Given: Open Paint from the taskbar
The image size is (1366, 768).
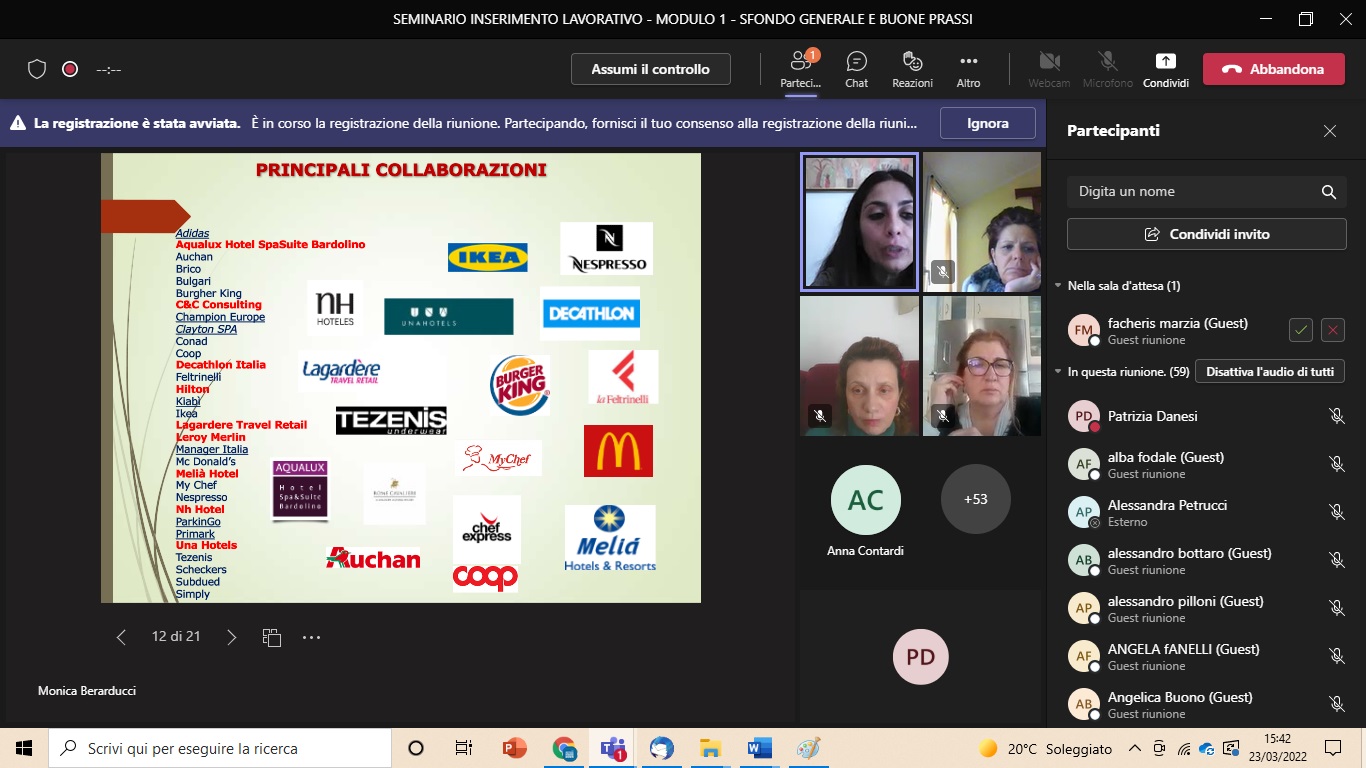Looking at the screenshot, I should [x=808, y=748].
